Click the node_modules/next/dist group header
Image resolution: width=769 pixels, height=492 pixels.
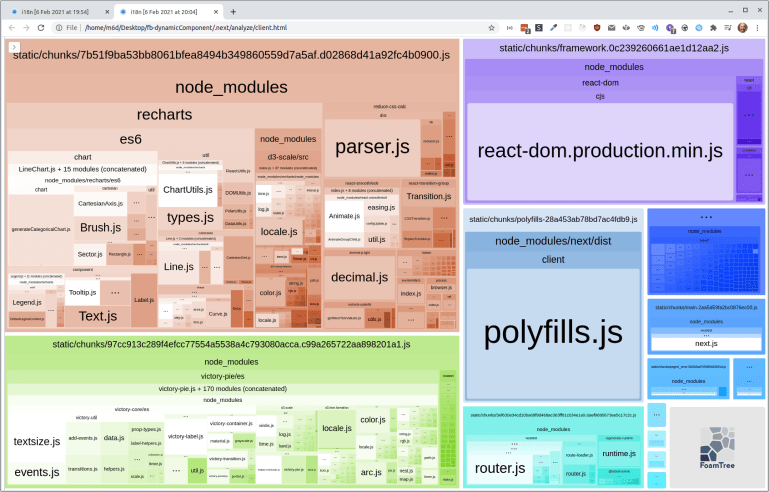[x=553, y=241]
